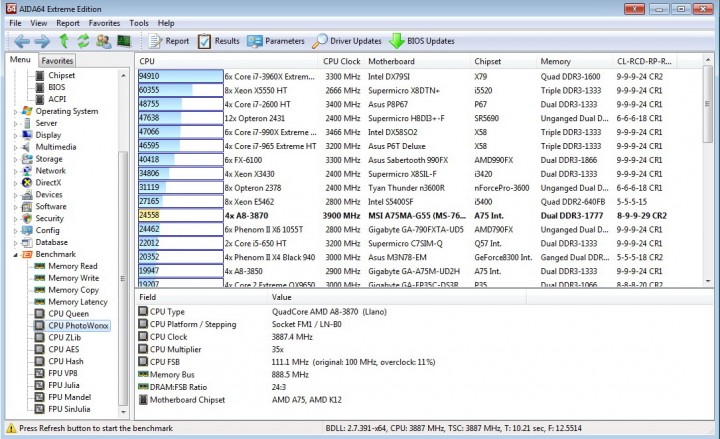Open the View menu
720x439 pixels.
[39, 23]
